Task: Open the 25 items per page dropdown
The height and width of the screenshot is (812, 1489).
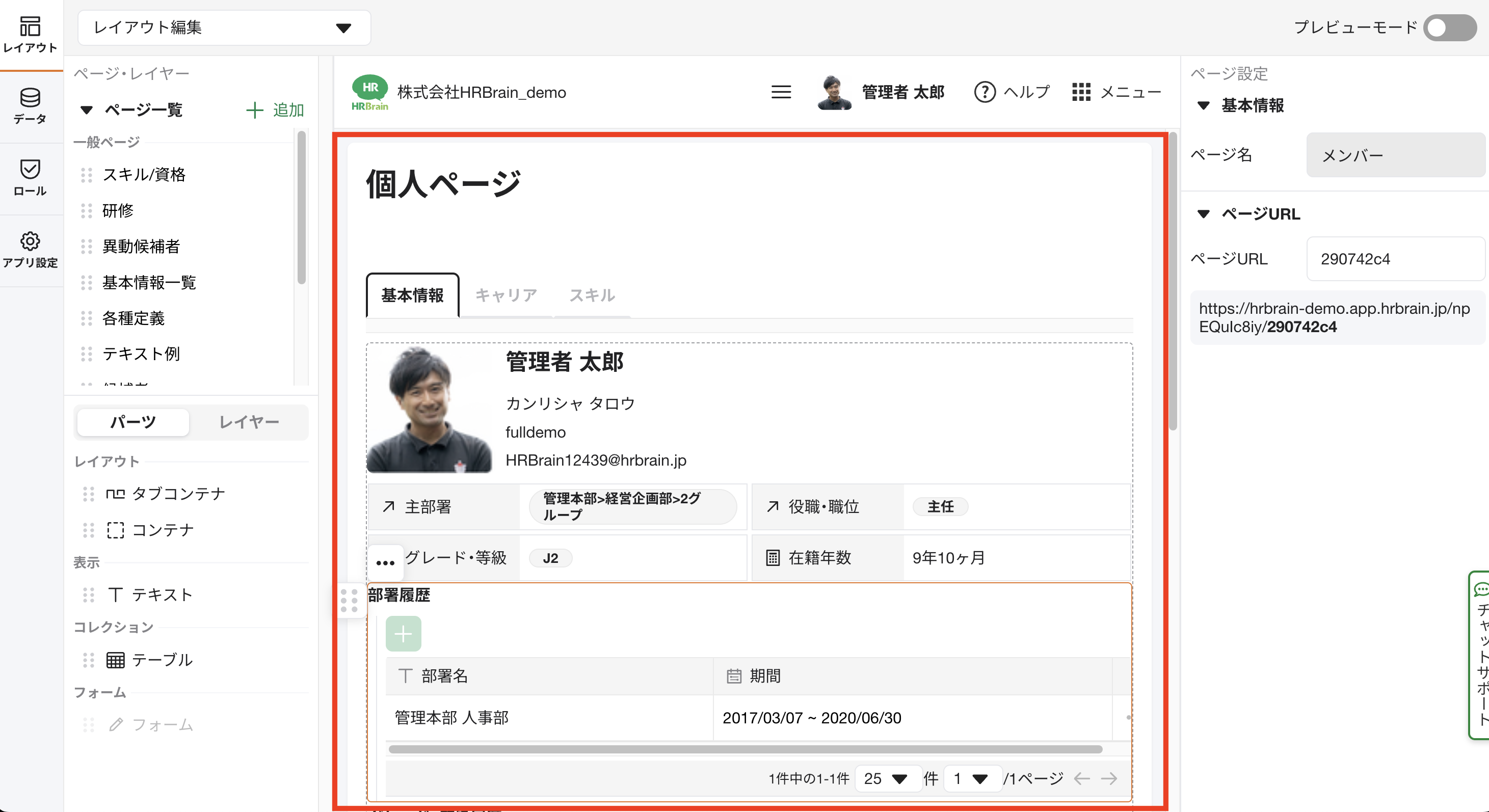Action: [x=888, y=778]
